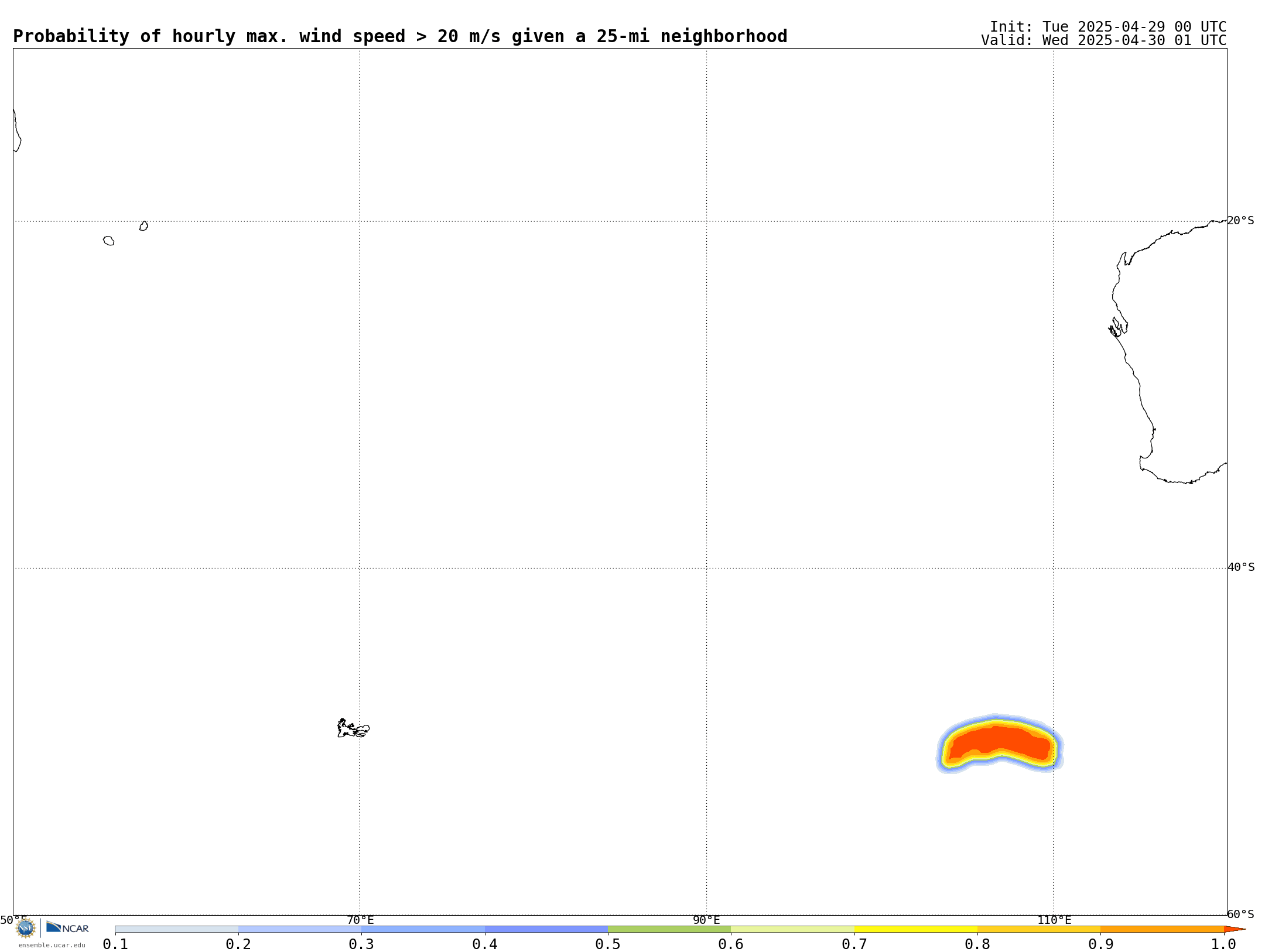Click the 20°S latitude label
This screenshot has width=1265, height=952.
point(1240,221)
